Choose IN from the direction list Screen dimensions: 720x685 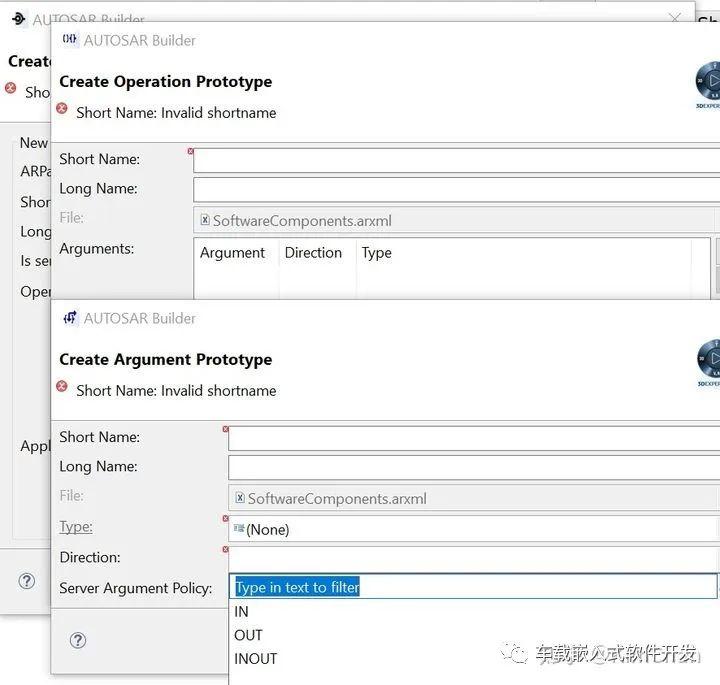pyautogui.click(x=241, y=612)
